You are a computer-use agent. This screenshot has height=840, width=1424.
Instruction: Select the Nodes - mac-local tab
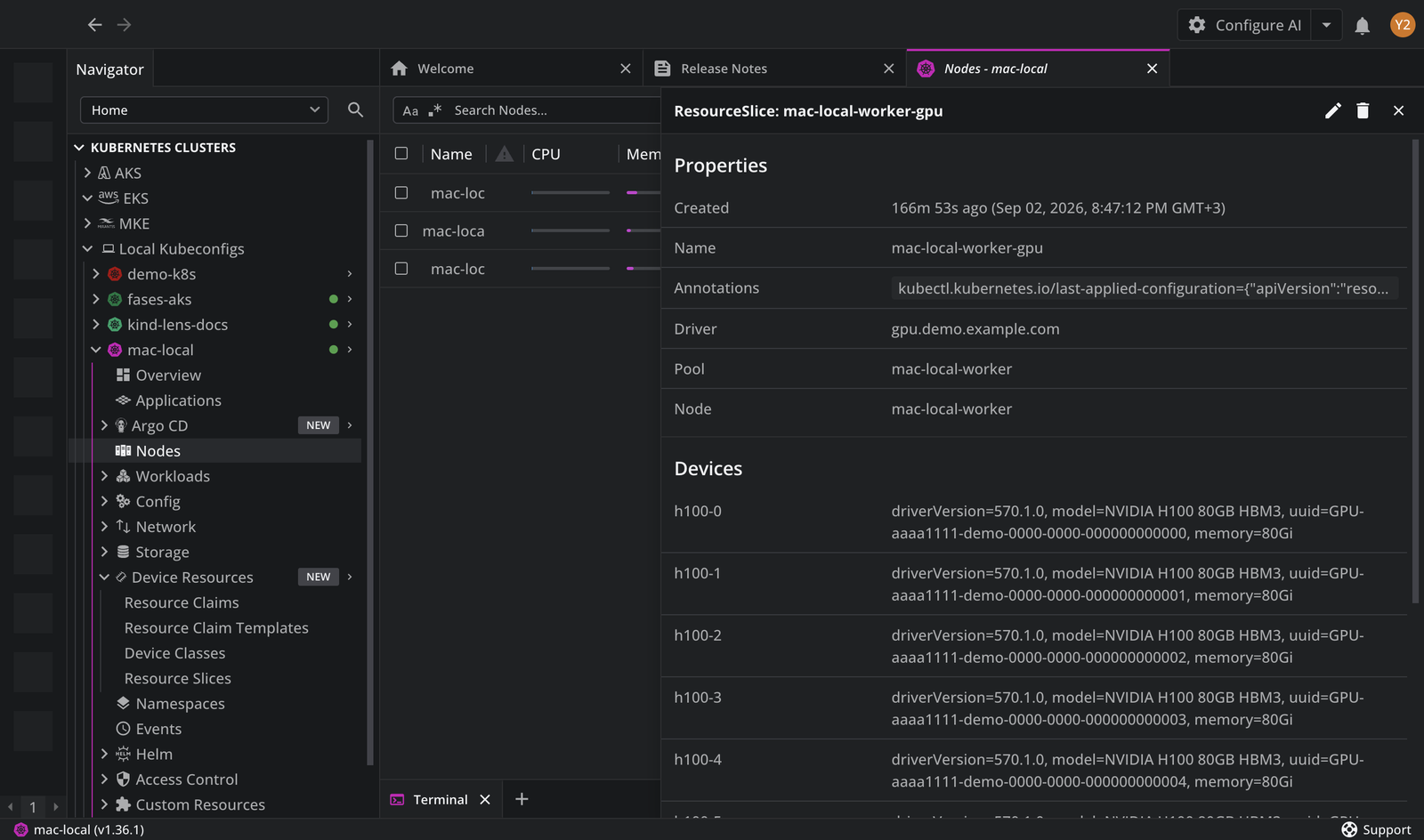point(1038,69)
